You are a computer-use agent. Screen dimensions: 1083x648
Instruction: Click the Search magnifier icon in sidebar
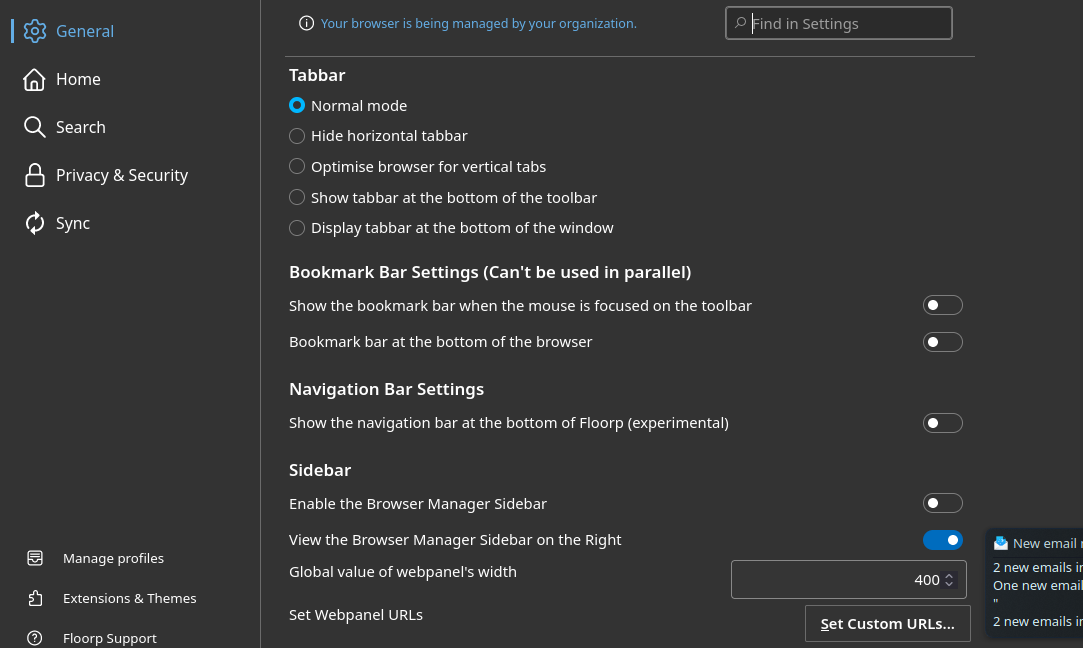[x=35, y=127]
